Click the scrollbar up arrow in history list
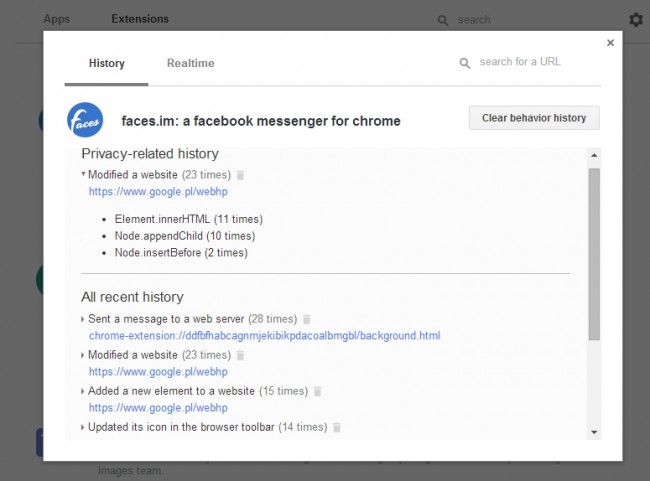650x481 pixels. 594,155
